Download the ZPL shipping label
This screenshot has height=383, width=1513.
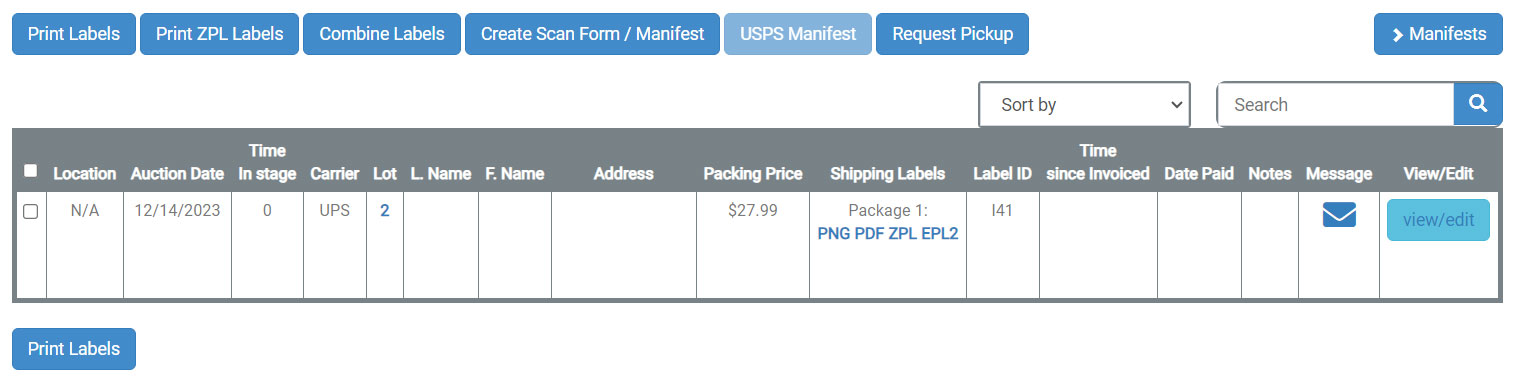[903, 234]
